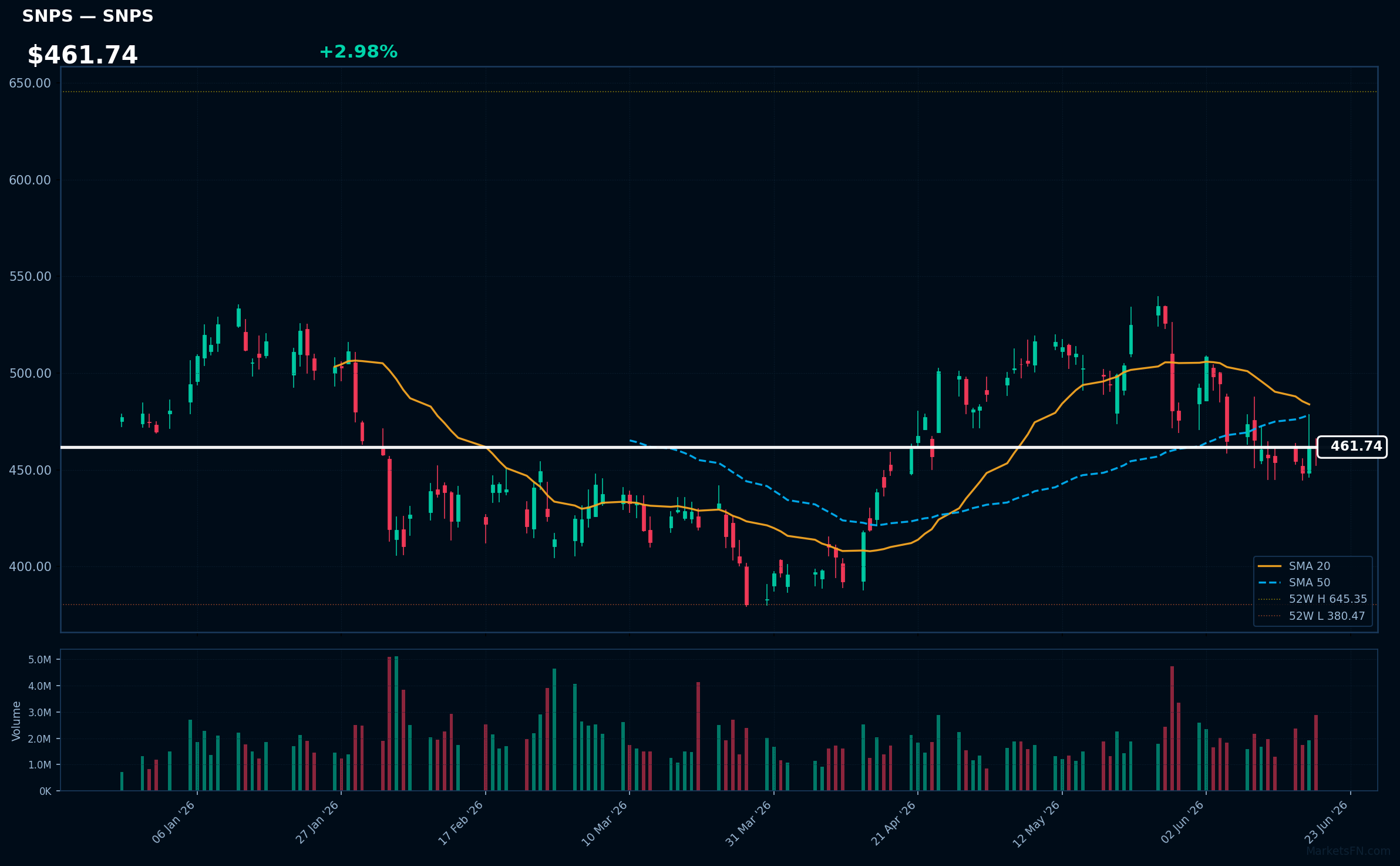Screen dimensions: 1400x866
Task: Select the 52W L 380.47 legend entry
Action: point(1313,616)
